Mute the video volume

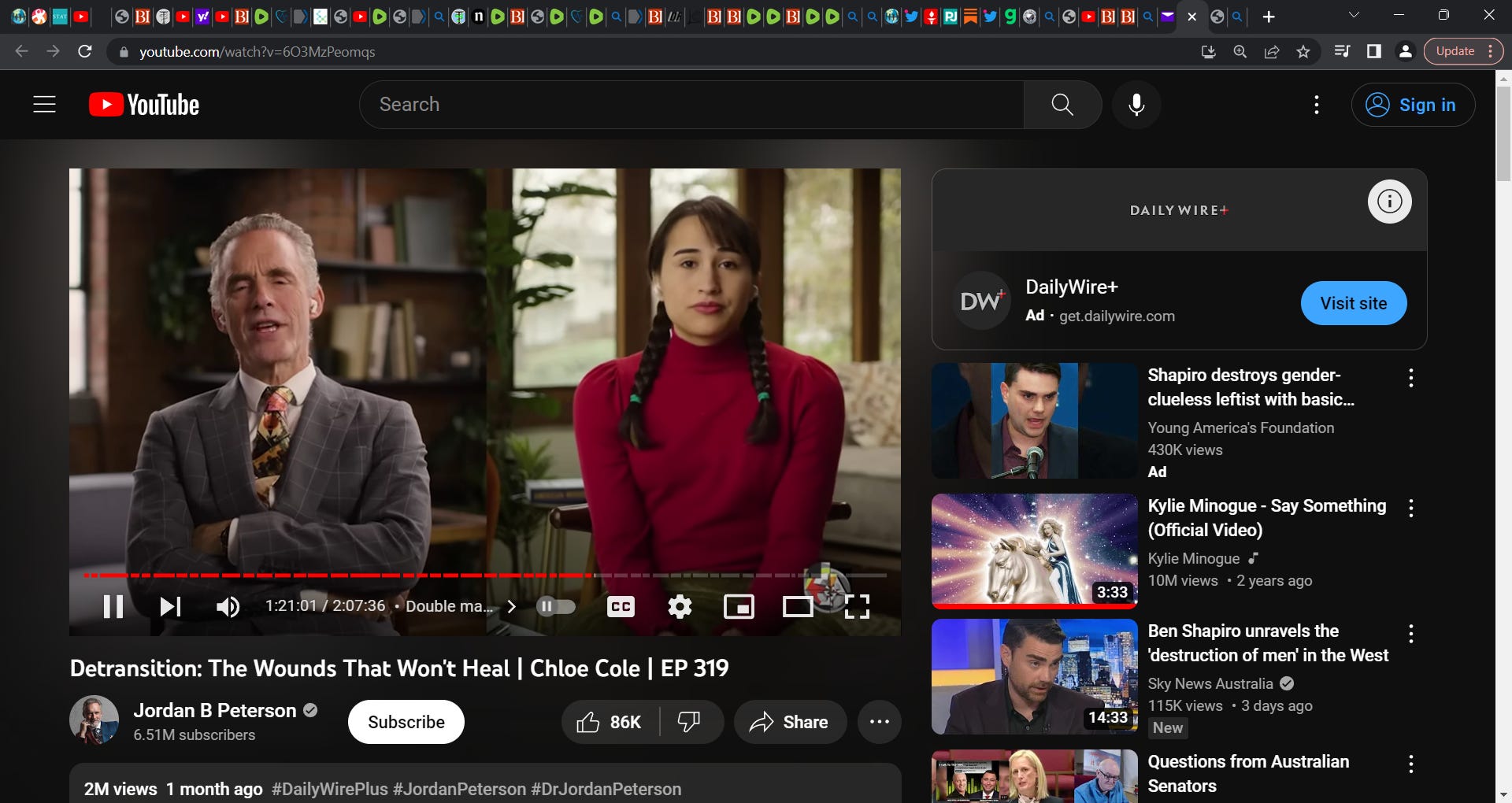point(228,606)
